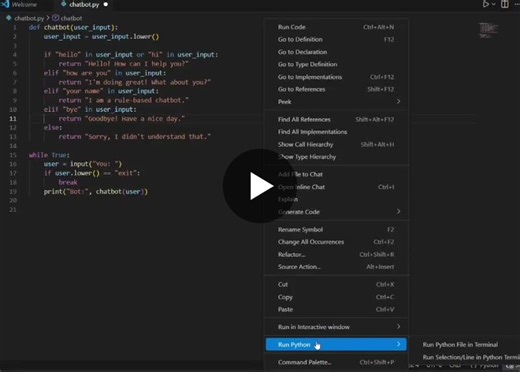The height and width of the screenshot is (372, 520).
Task: Select Copy from the context menu
Action: coord(336,297)
